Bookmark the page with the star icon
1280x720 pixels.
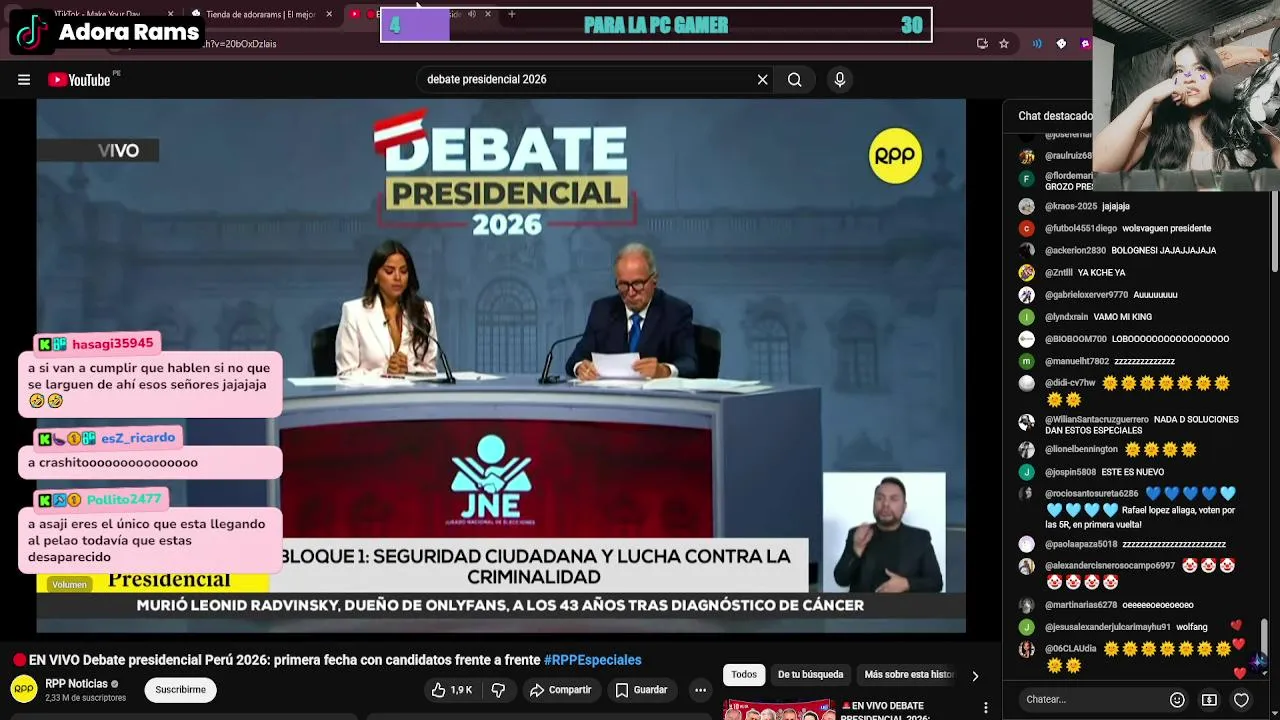pyautogui.click(x=1004, y=44)
